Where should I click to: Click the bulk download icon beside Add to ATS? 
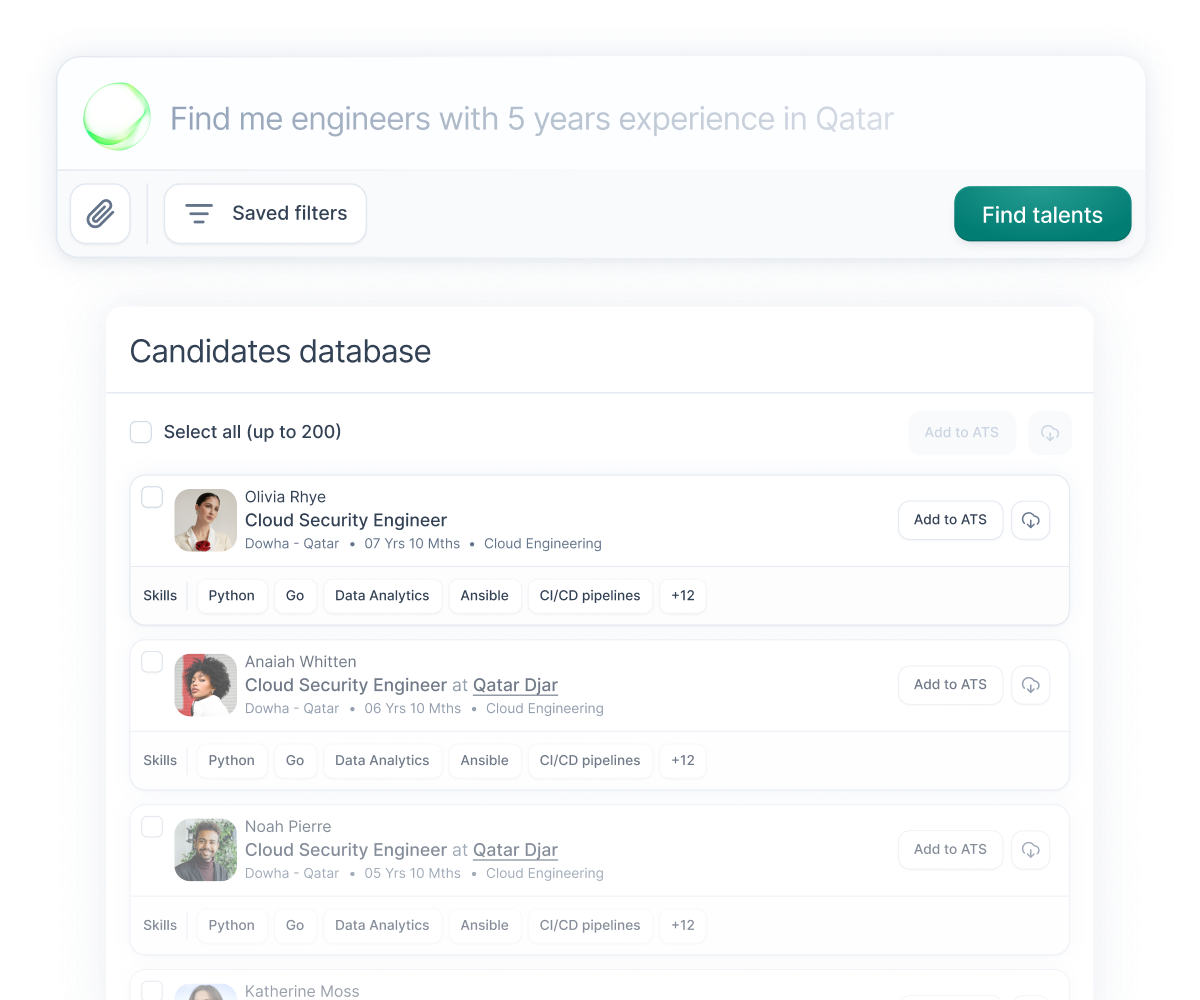coord(1049,433)
